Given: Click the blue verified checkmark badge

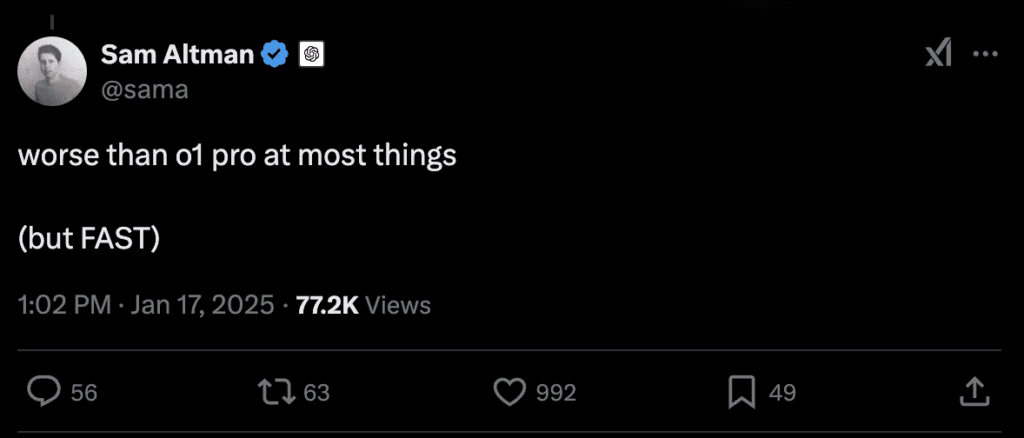Looking at the screenshot, I should point(275,55).
